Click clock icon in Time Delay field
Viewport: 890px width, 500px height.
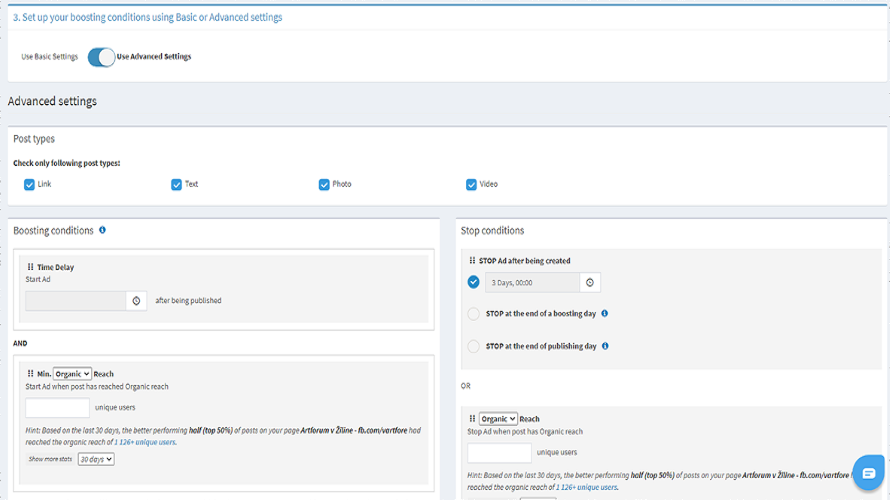[137, 300]
